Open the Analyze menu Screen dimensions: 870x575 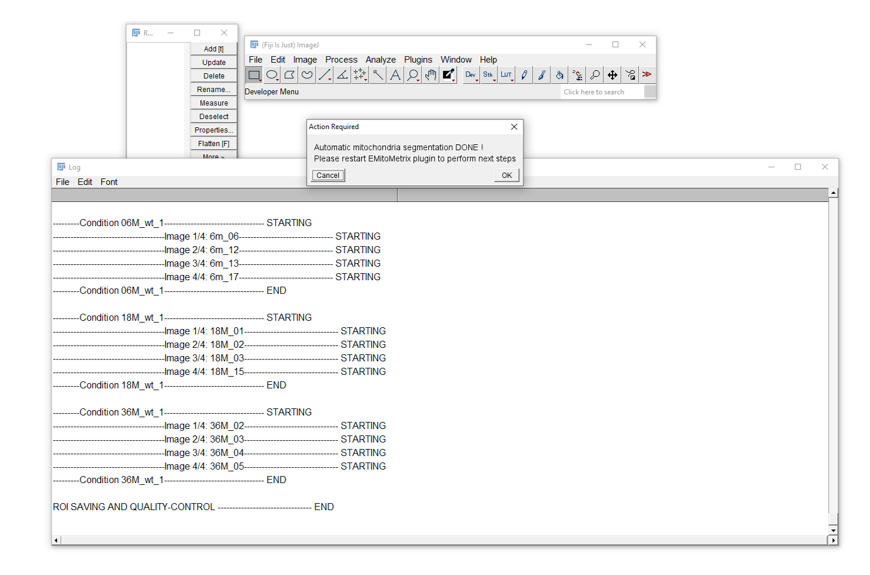[x=380, y=60]
